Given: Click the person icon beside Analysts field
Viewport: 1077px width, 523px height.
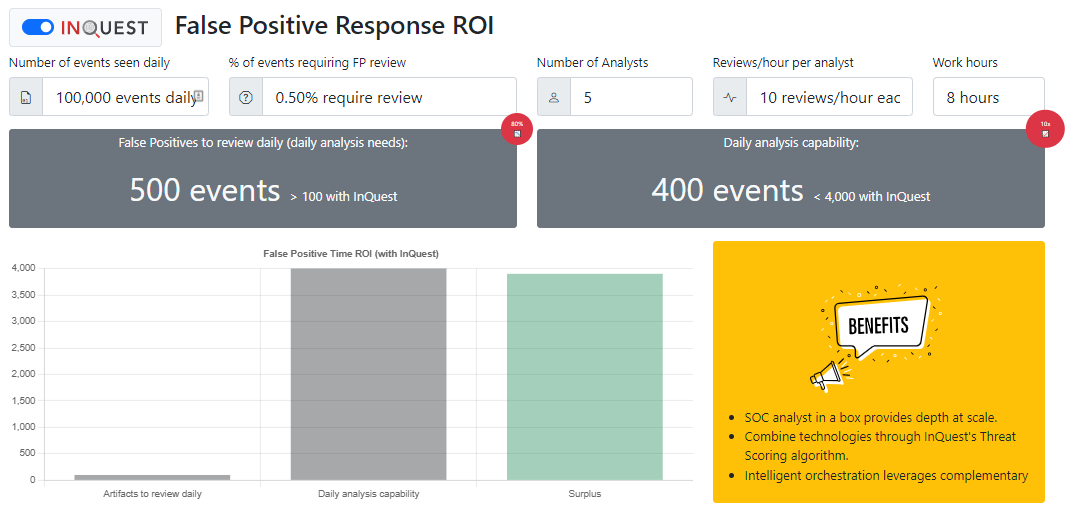Looking at the screenshot, I should [x=554, y=97].
